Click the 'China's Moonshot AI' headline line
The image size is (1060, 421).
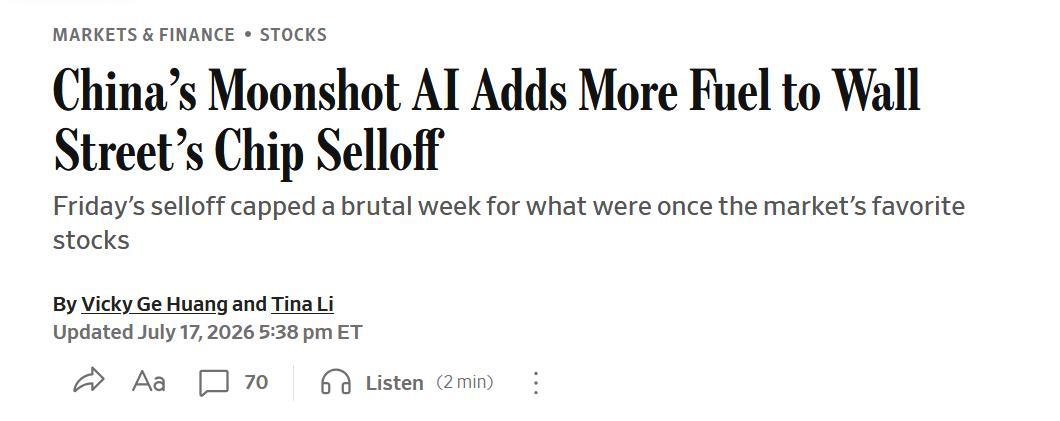point(487,91)
